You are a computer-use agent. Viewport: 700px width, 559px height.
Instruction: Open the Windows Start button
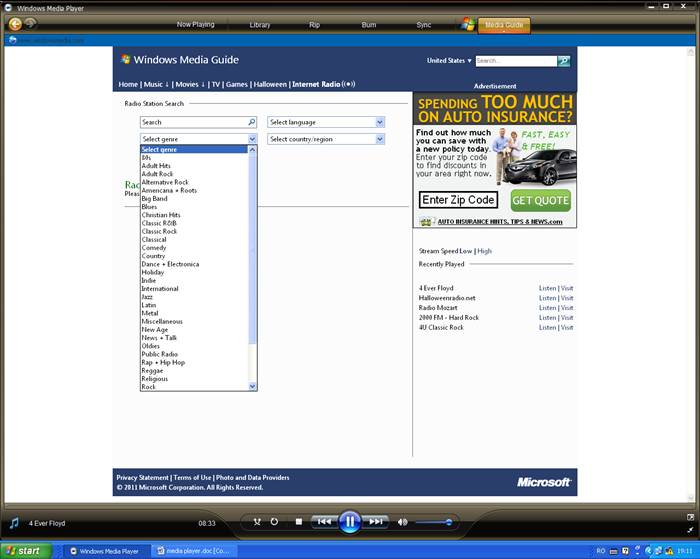25,551
